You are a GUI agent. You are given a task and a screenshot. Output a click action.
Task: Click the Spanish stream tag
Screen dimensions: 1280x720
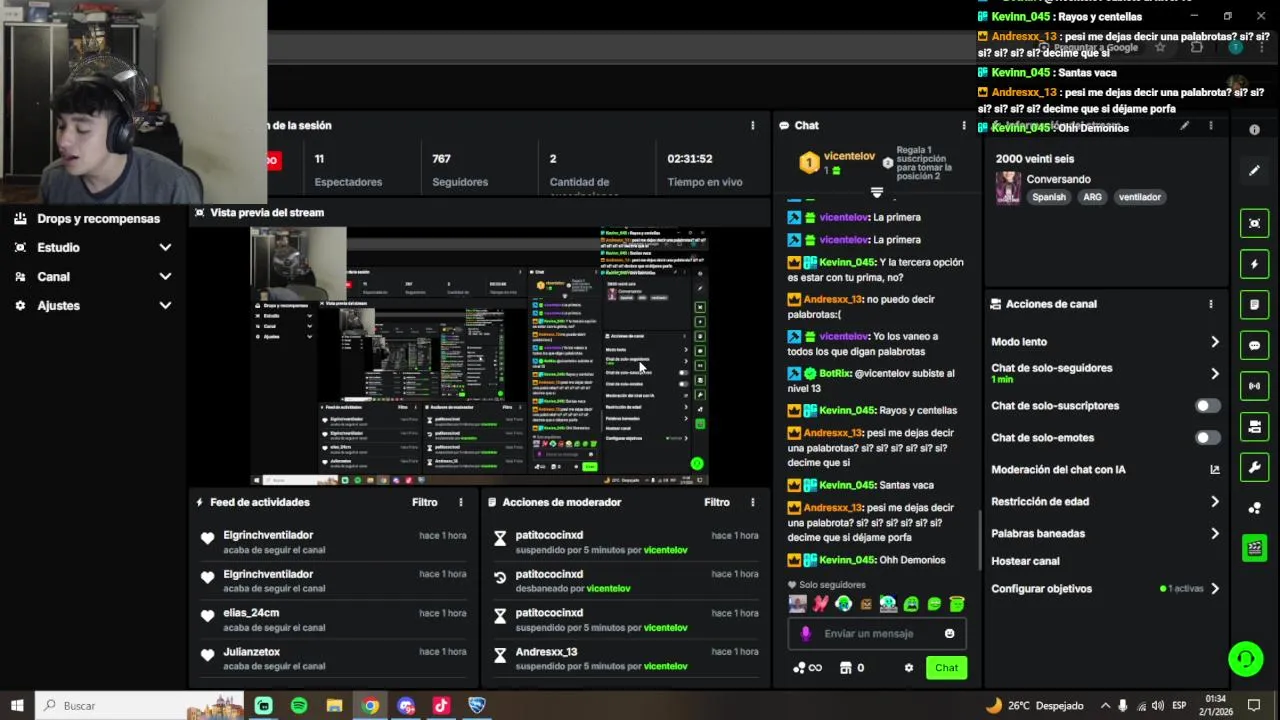(1049, 197)
